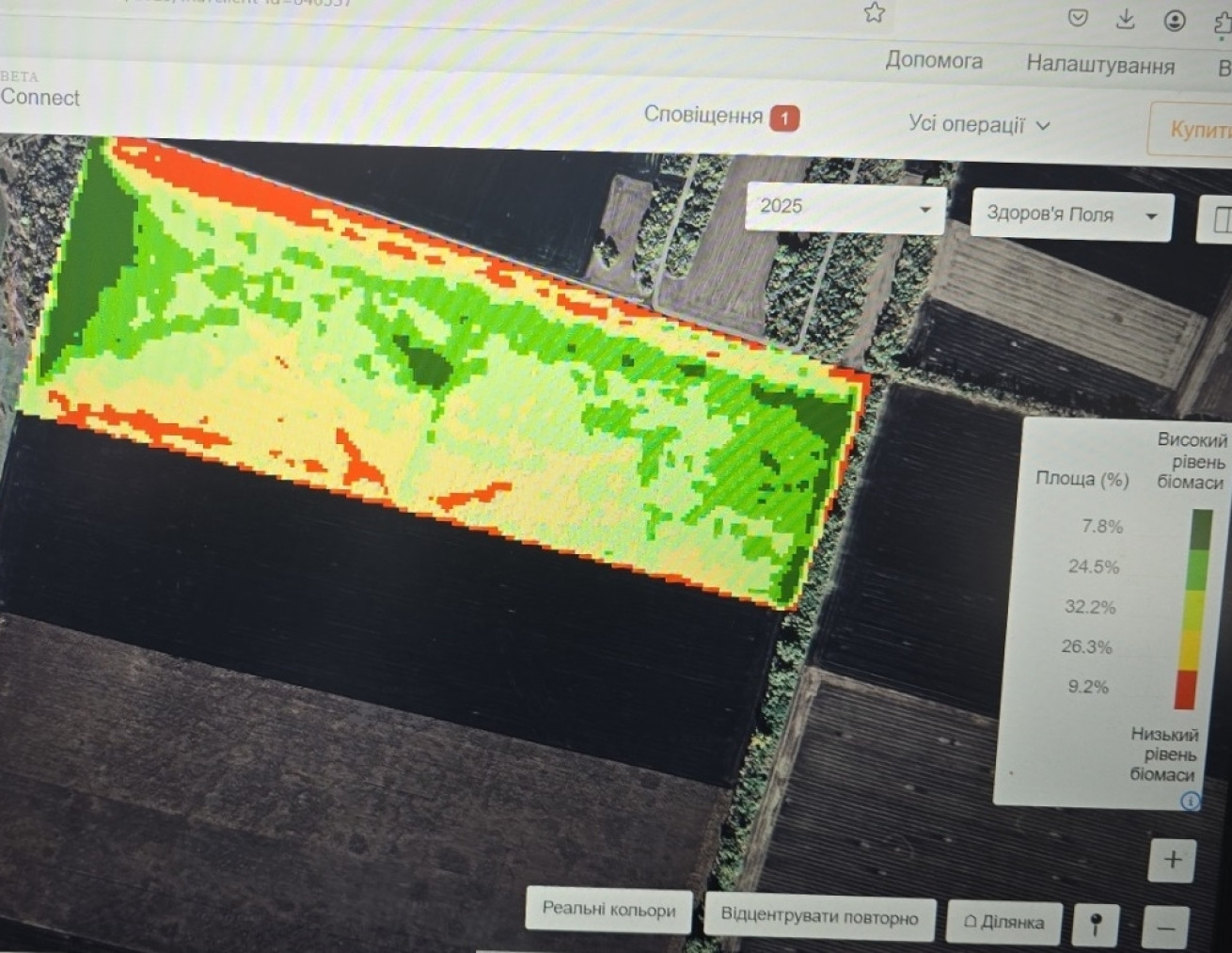Viewport: 1232px width, 953px height.
Task: Switch to Реальні кольори view
Action: point(609,910)
